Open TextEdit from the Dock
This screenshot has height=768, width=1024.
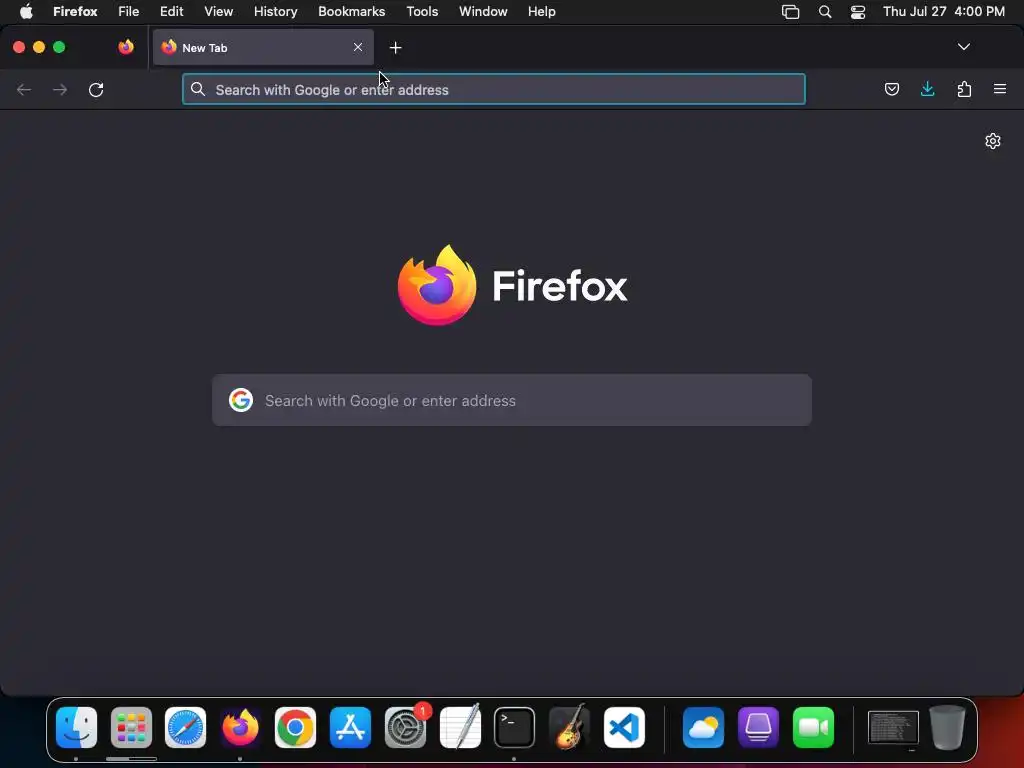(460, 728)
